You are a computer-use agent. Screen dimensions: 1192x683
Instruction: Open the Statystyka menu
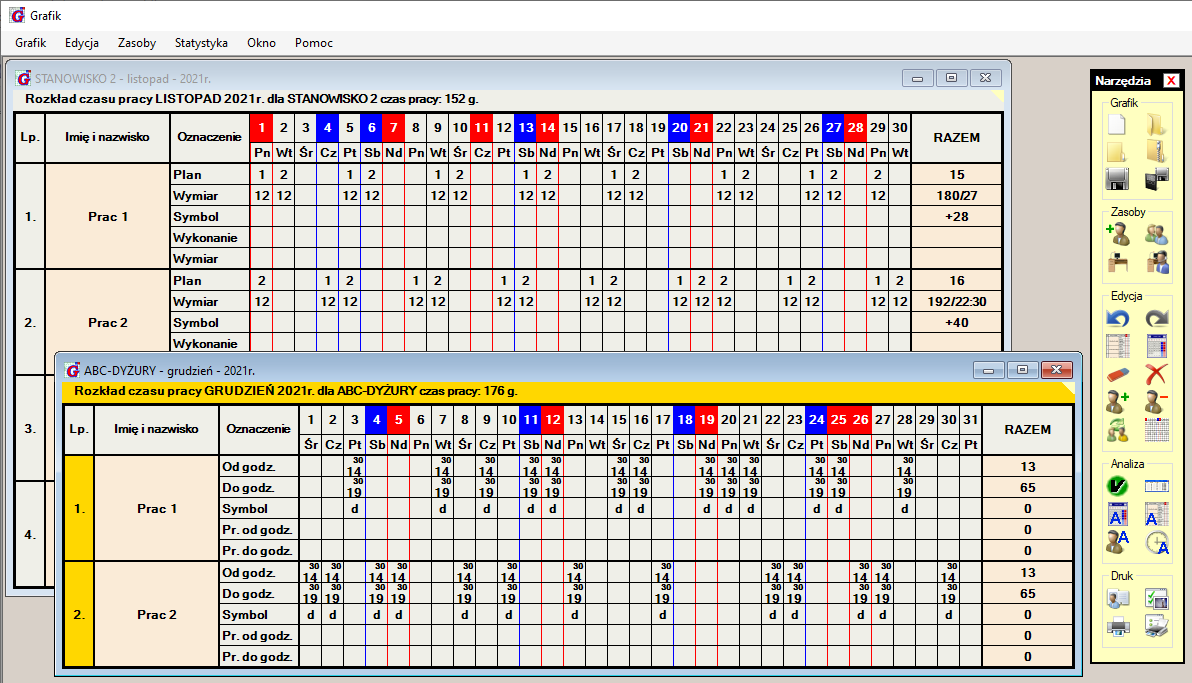(201, 43)
